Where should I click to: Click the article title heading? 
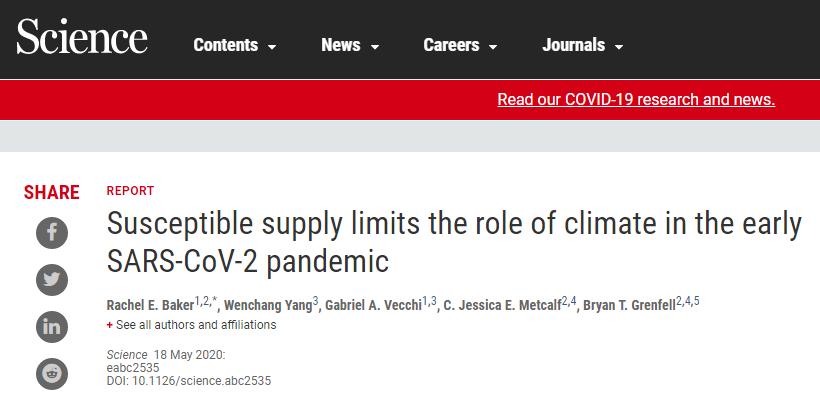pos(454,242)
